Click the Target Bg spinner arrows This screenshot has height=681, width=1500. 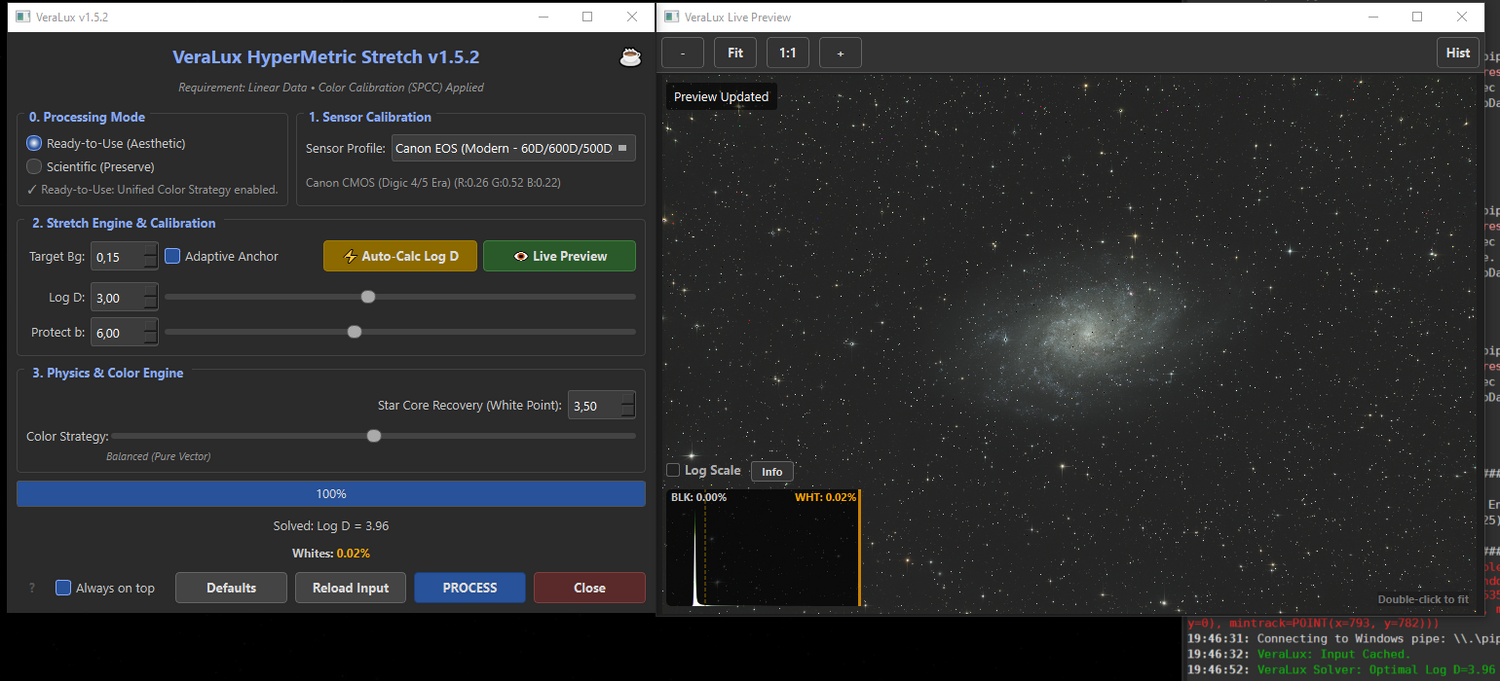pos(150,257)
